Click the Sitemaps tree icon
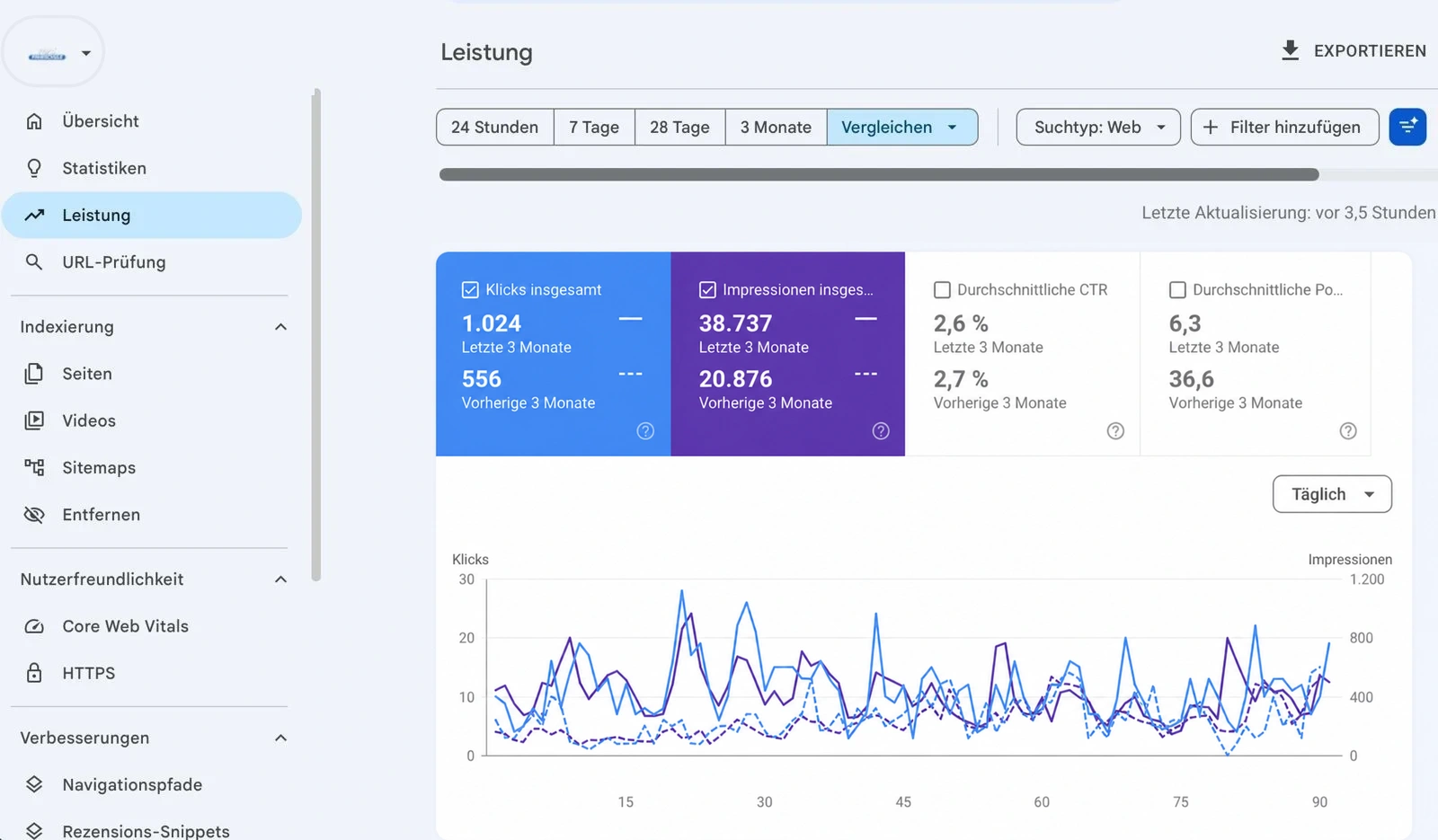 click(x=34, y=467)
